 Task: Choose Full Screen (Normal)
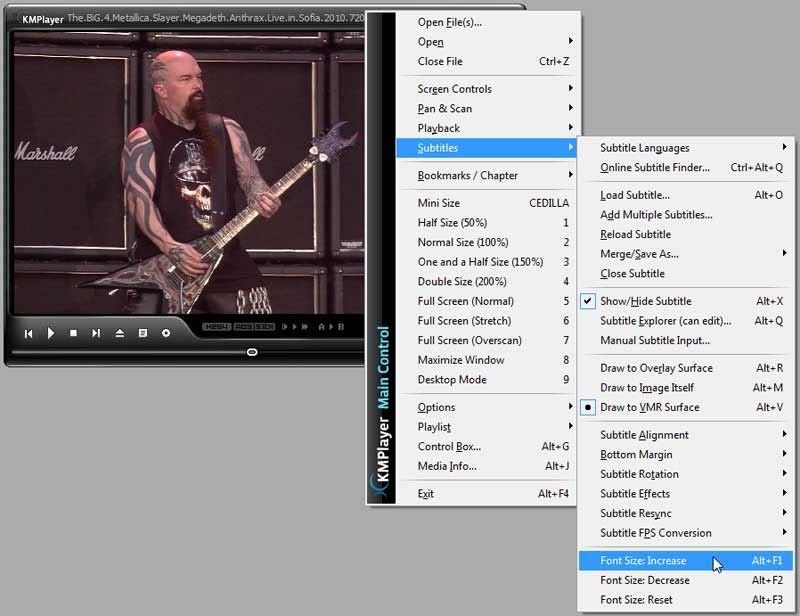click(487, 301)
